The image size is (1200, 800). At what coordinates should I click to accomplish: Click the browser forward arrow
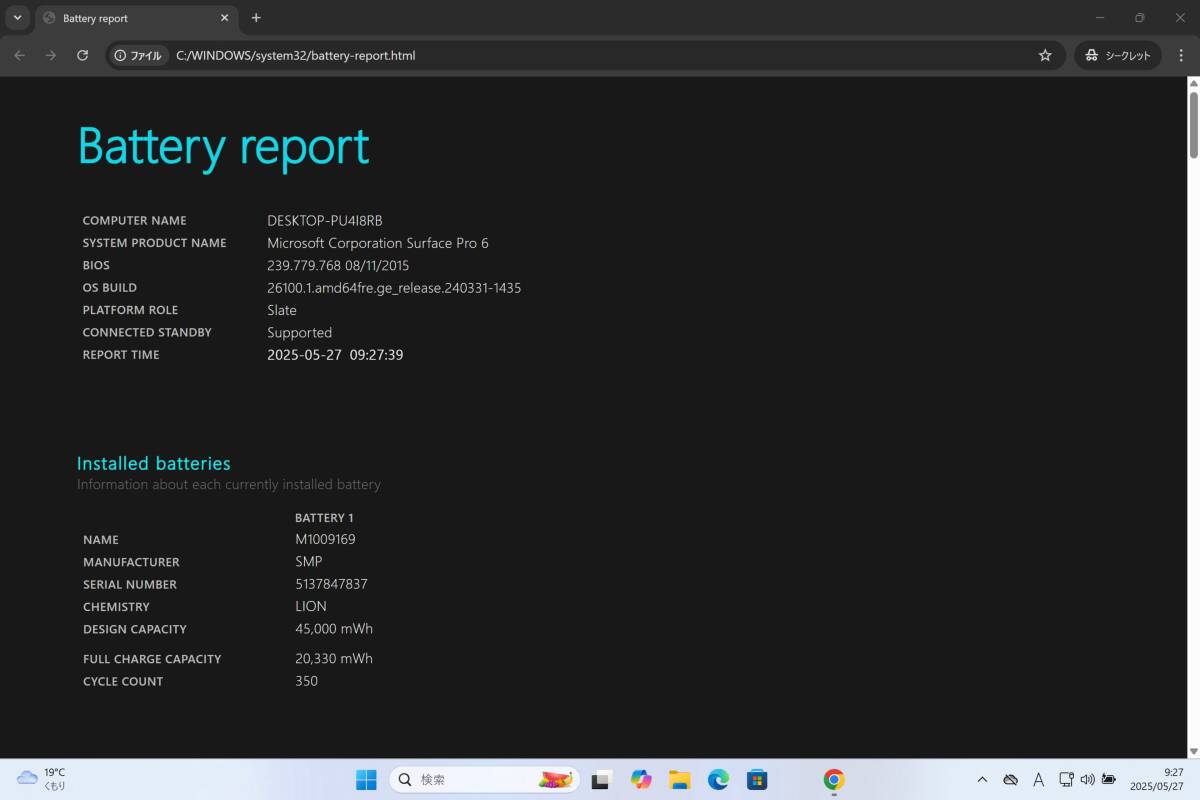click(51, 55)
